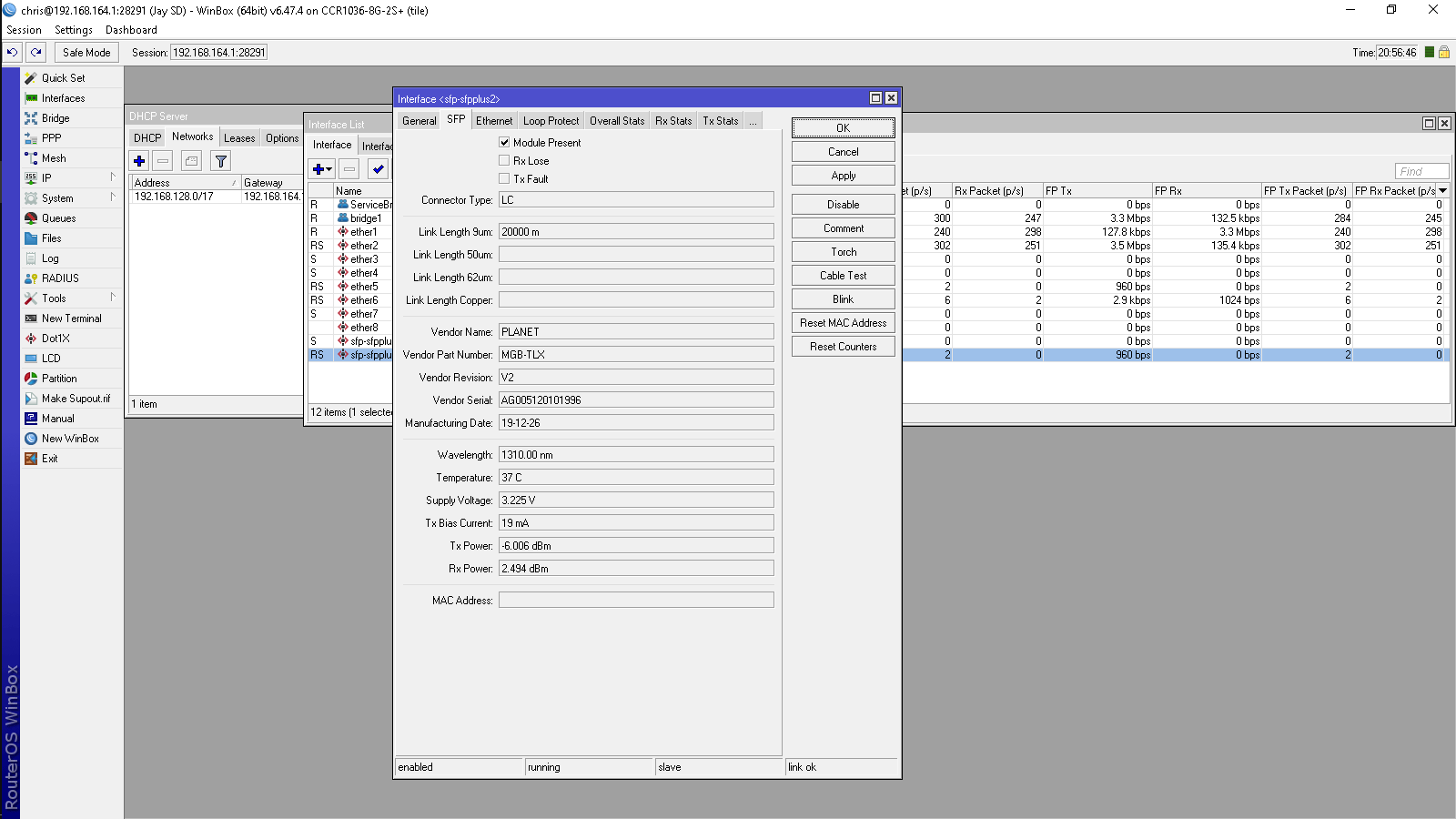Click the blue plus add icon in DHCP Server
The width and height of the screenshot is (1456, 819).
click(139, 161)
